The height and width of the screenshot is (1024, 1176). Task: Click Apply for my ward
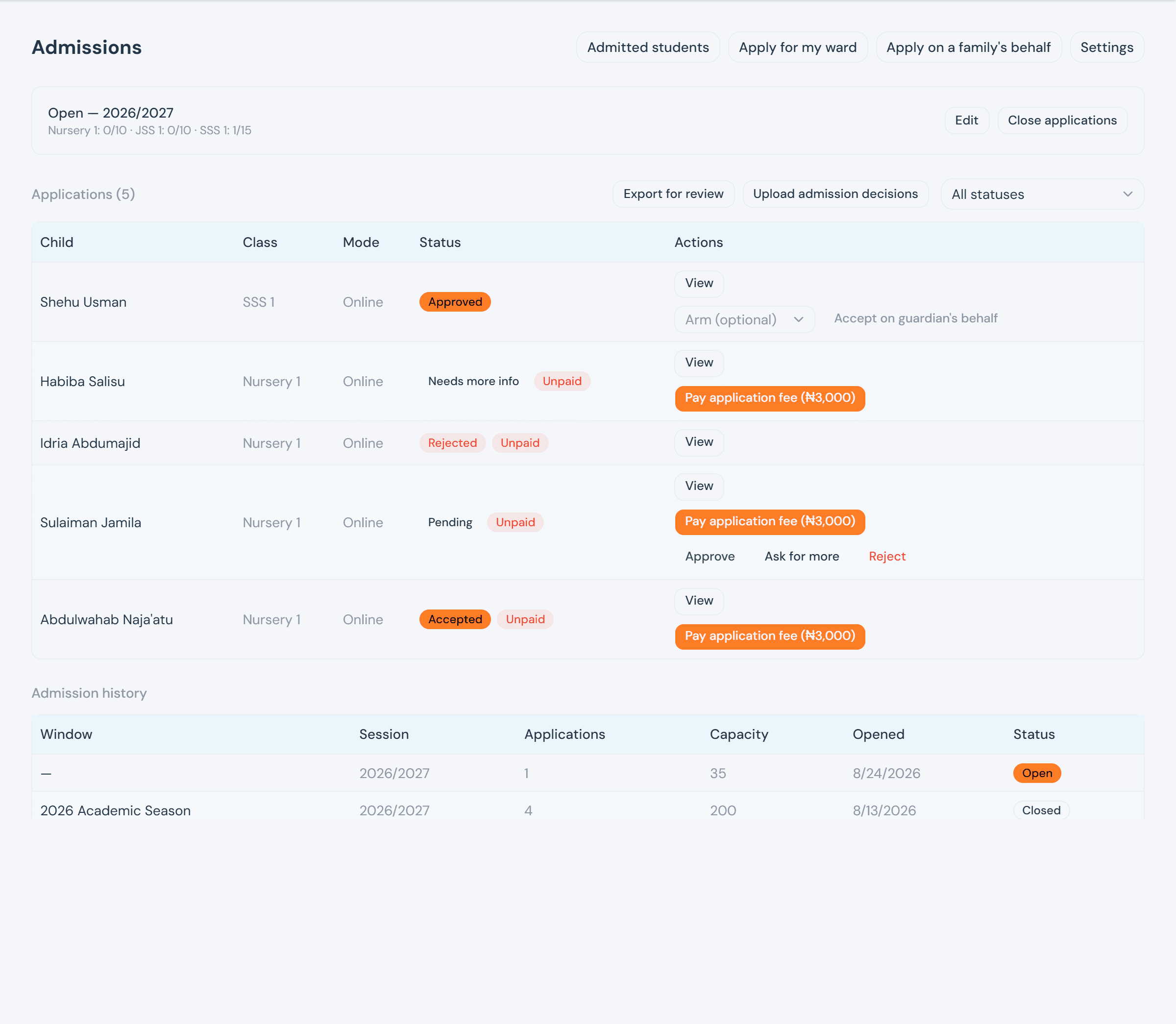tap(798, 48)
